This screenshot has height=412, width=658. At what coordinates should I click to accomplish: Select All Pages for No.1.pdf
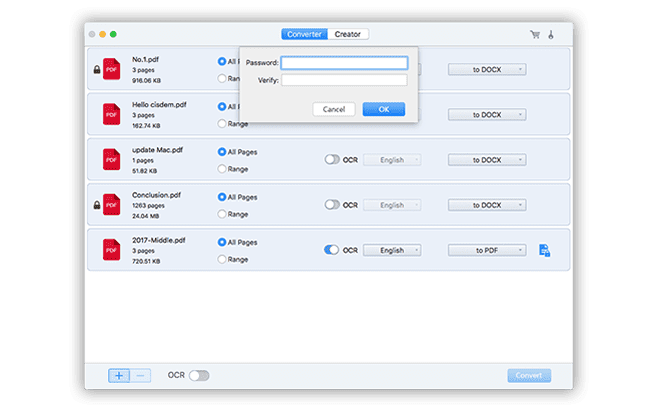(222, 62)
